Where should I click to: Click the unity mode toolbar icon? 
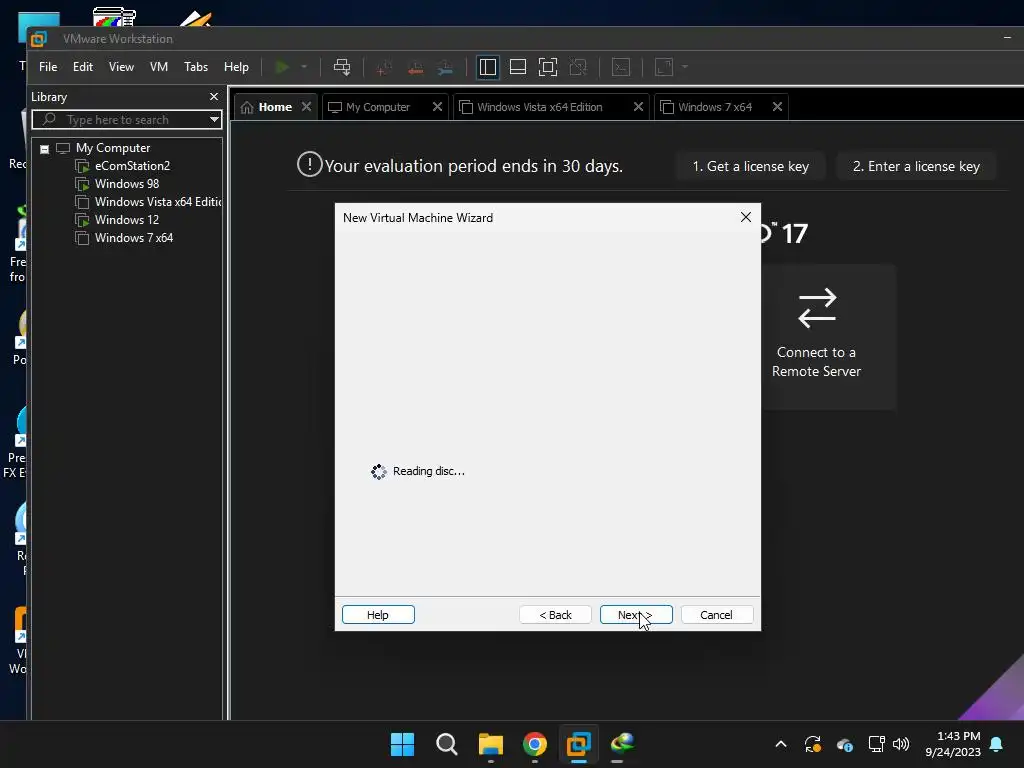[578, 67]
